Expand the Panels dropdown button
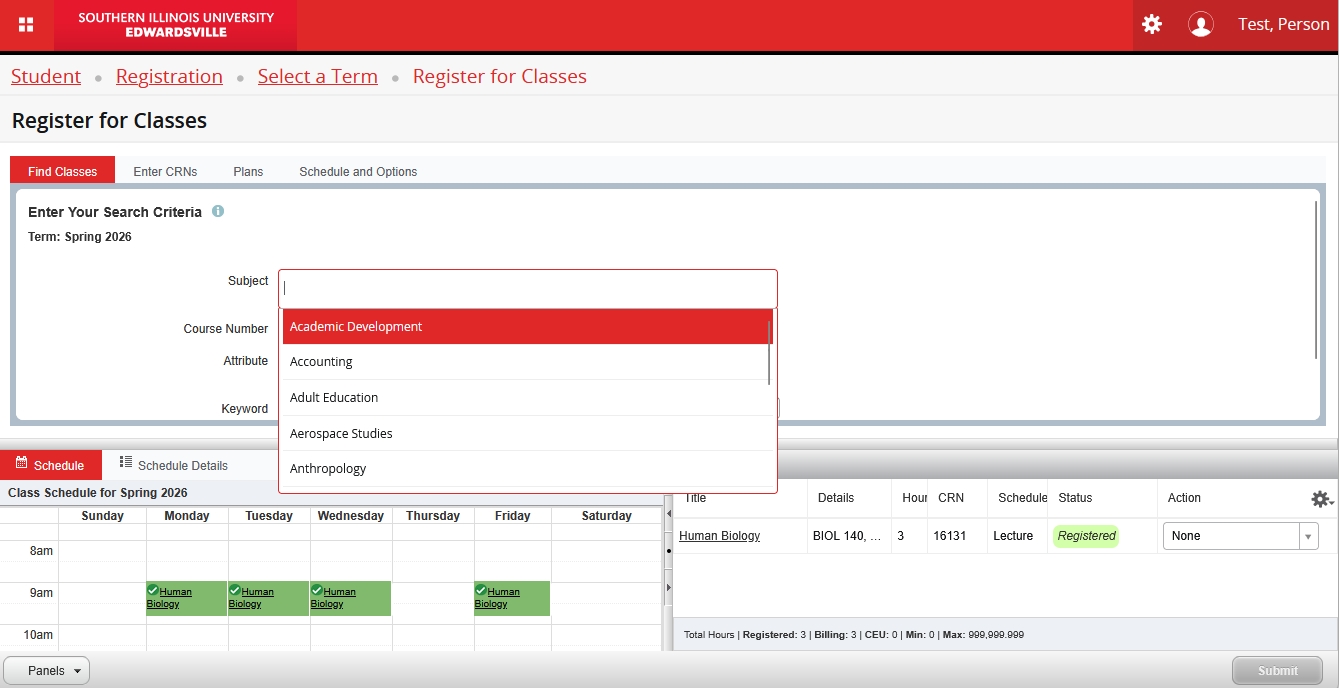 click(x=47, y=671)
